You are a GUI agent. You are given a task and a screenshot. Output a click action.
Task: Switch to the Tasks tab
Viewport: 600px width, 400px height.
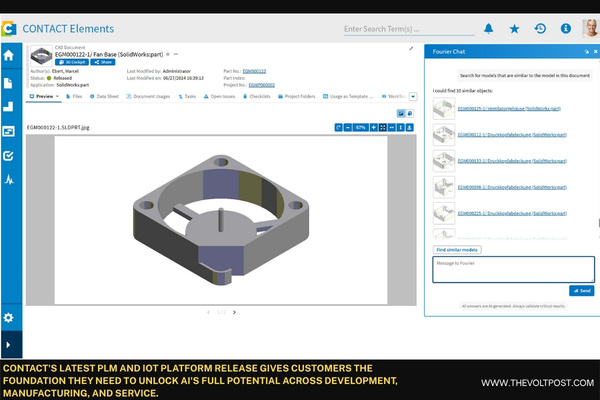[187, 96]
